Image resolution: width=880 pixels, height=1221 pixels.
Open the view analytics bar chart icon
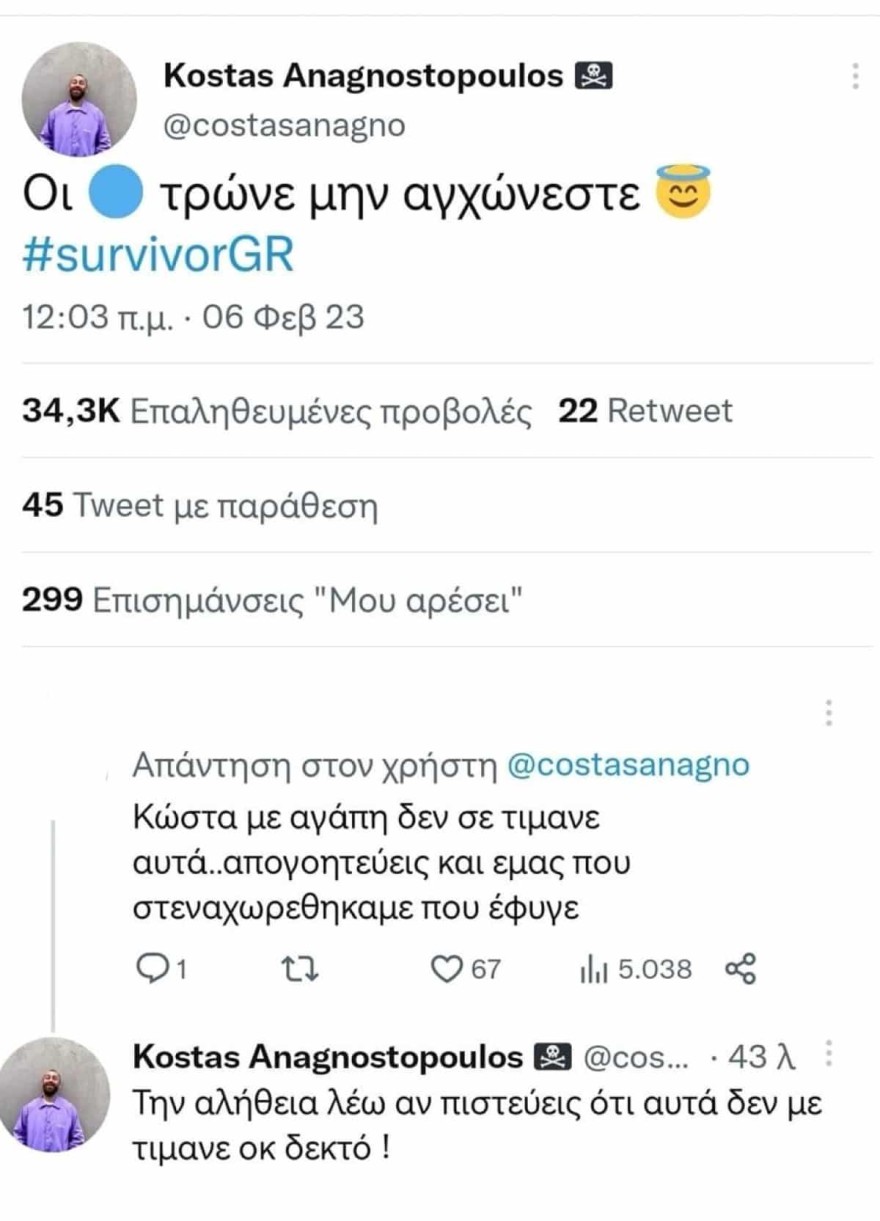click(x=594, y=968)
